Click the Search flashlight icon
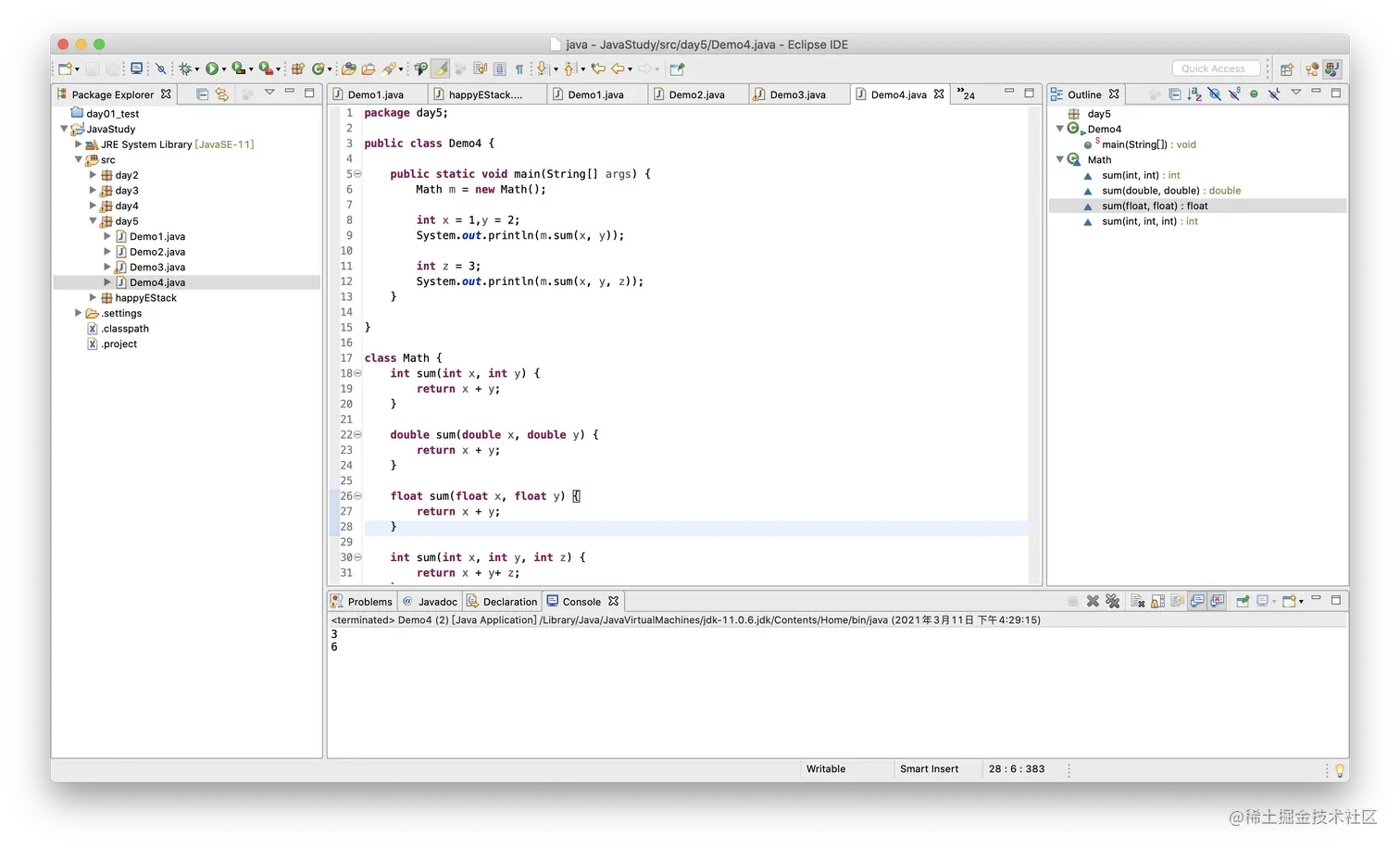This screenshot has height=849, width=1400. [389, 69]
